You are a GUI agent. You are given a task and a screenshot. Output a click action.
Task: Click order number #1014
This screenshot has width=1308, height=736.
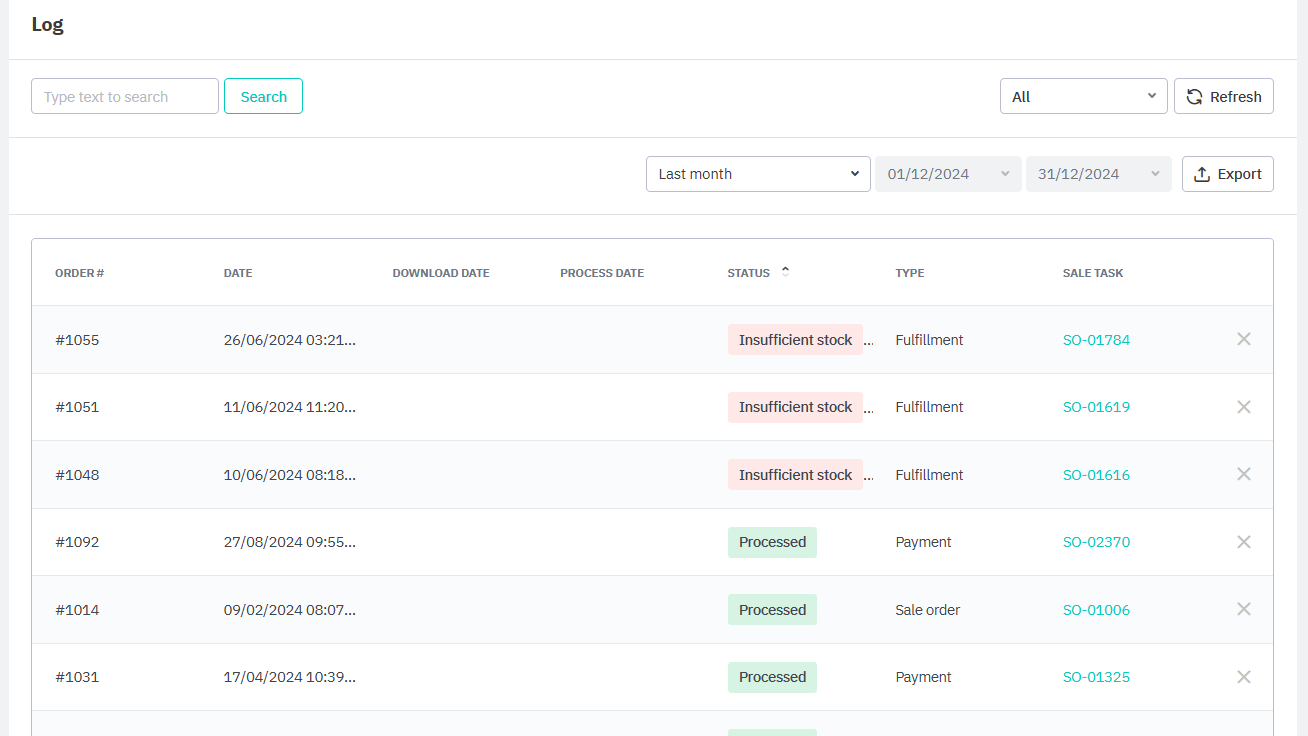[x=77, y=610]
